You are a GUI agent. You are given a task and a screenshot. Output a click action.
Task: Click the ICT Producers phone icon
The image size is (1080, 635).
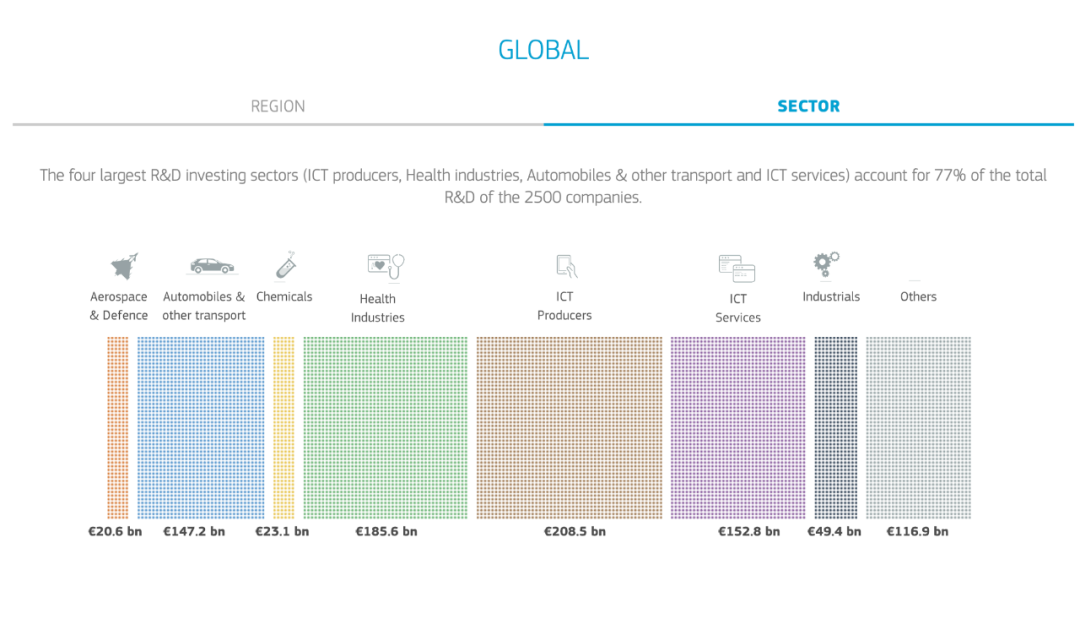(x=567, y=266)
